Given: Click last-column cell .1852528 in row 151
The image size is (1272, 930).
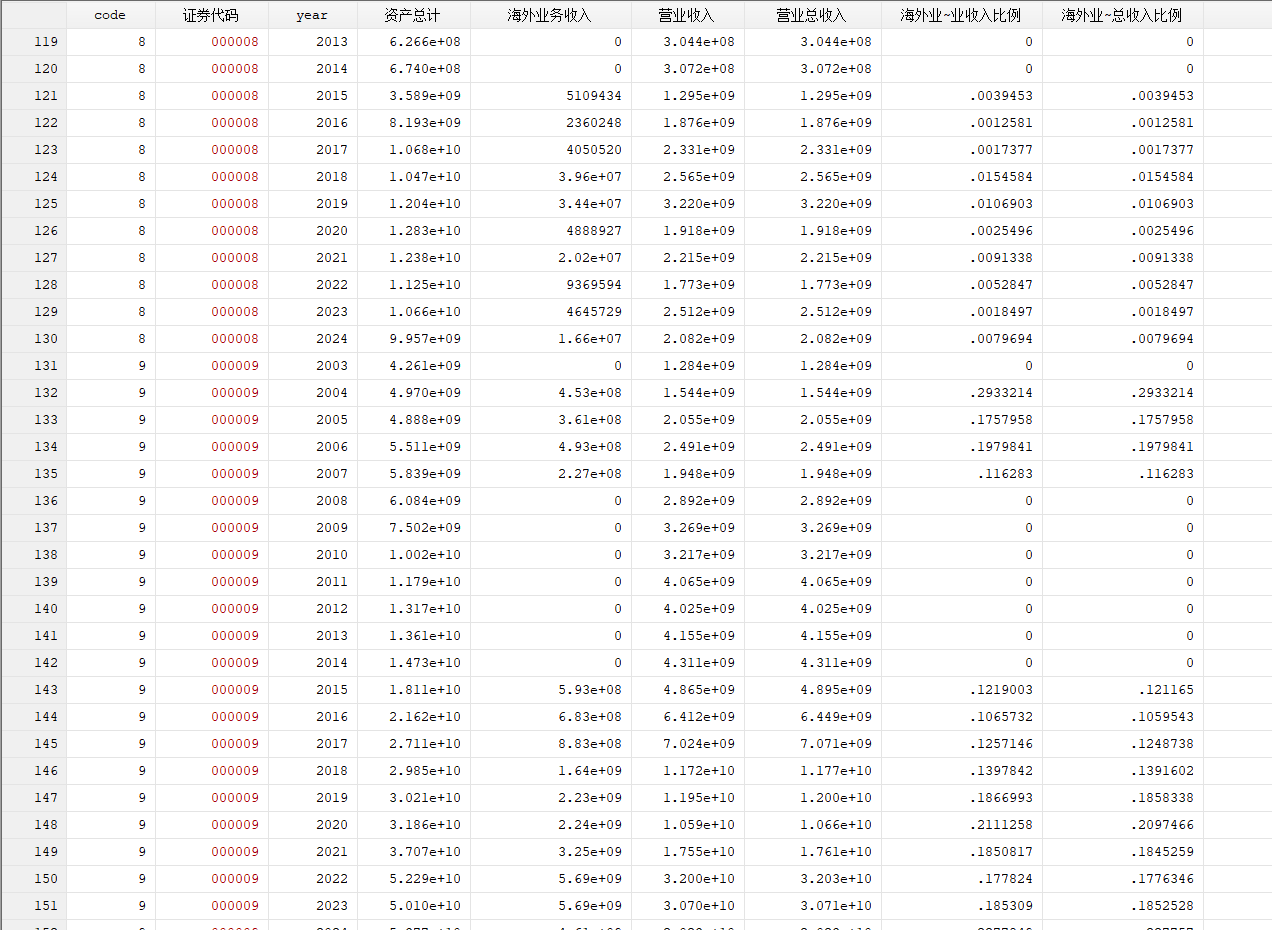Looking at the screenshot, I should (x=1122, y=906).
